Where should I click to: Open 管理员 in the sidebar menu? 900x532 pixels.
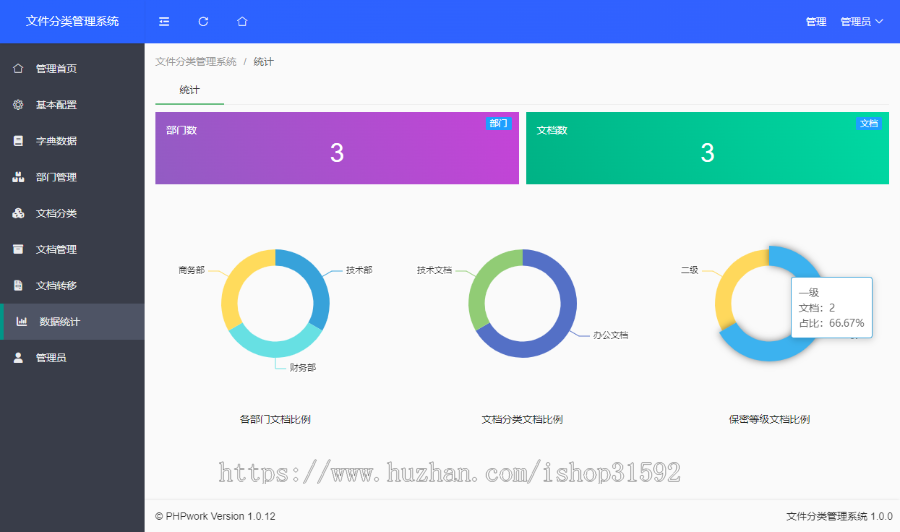(72, 358)
